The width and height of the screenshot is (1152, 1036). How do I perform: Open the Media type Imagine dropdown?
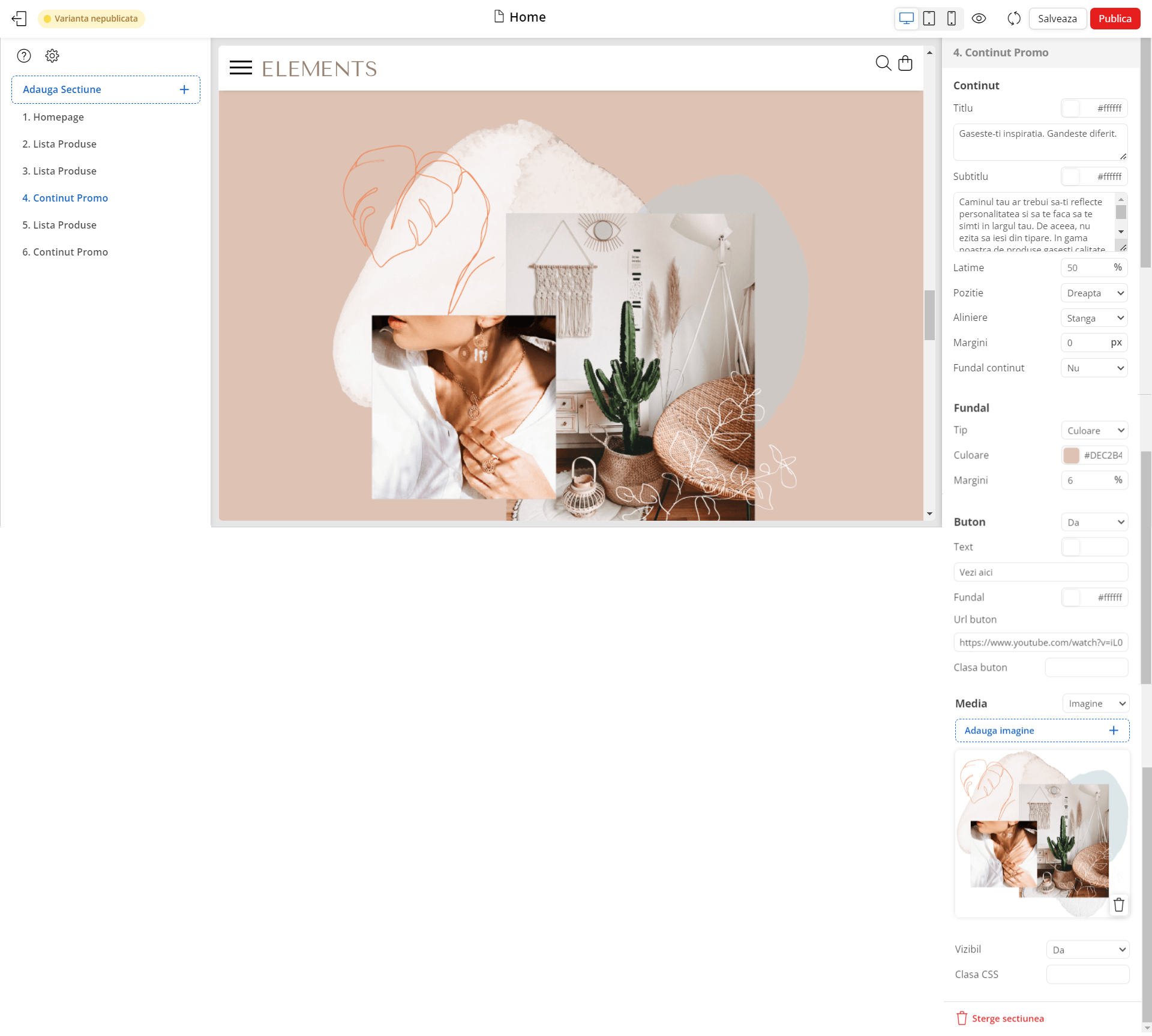pos(1096,704)
